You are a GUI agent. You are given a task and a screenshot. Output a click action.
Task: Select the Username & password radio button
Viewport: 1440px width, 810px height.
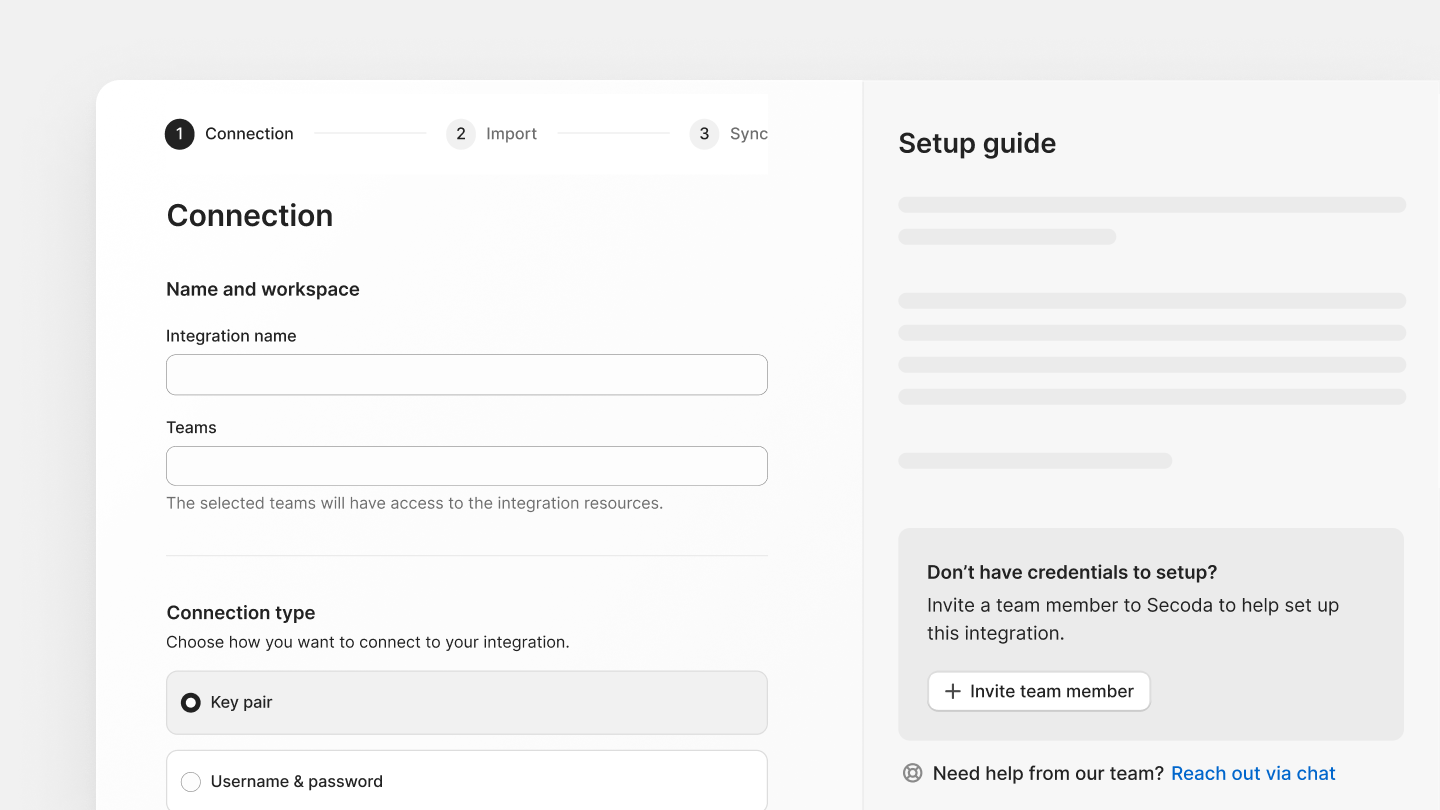coord(190,782)
